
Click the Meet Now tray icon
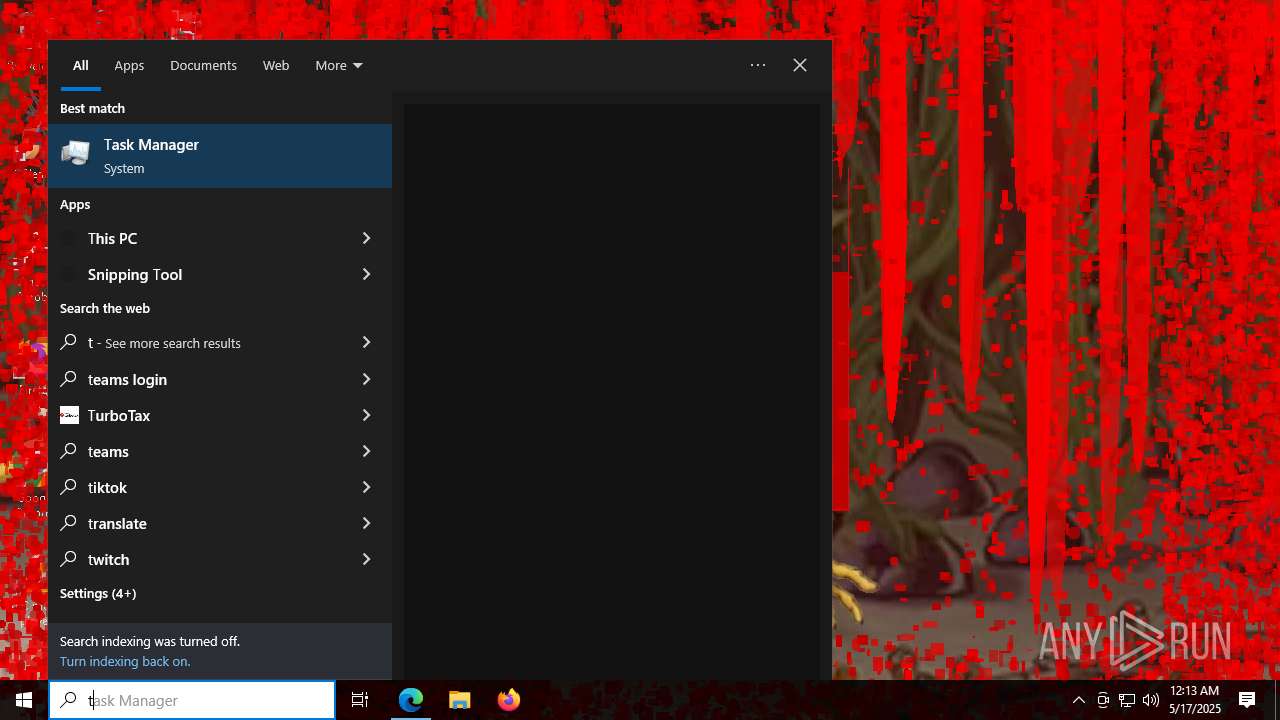click(x=1103, y=700)
